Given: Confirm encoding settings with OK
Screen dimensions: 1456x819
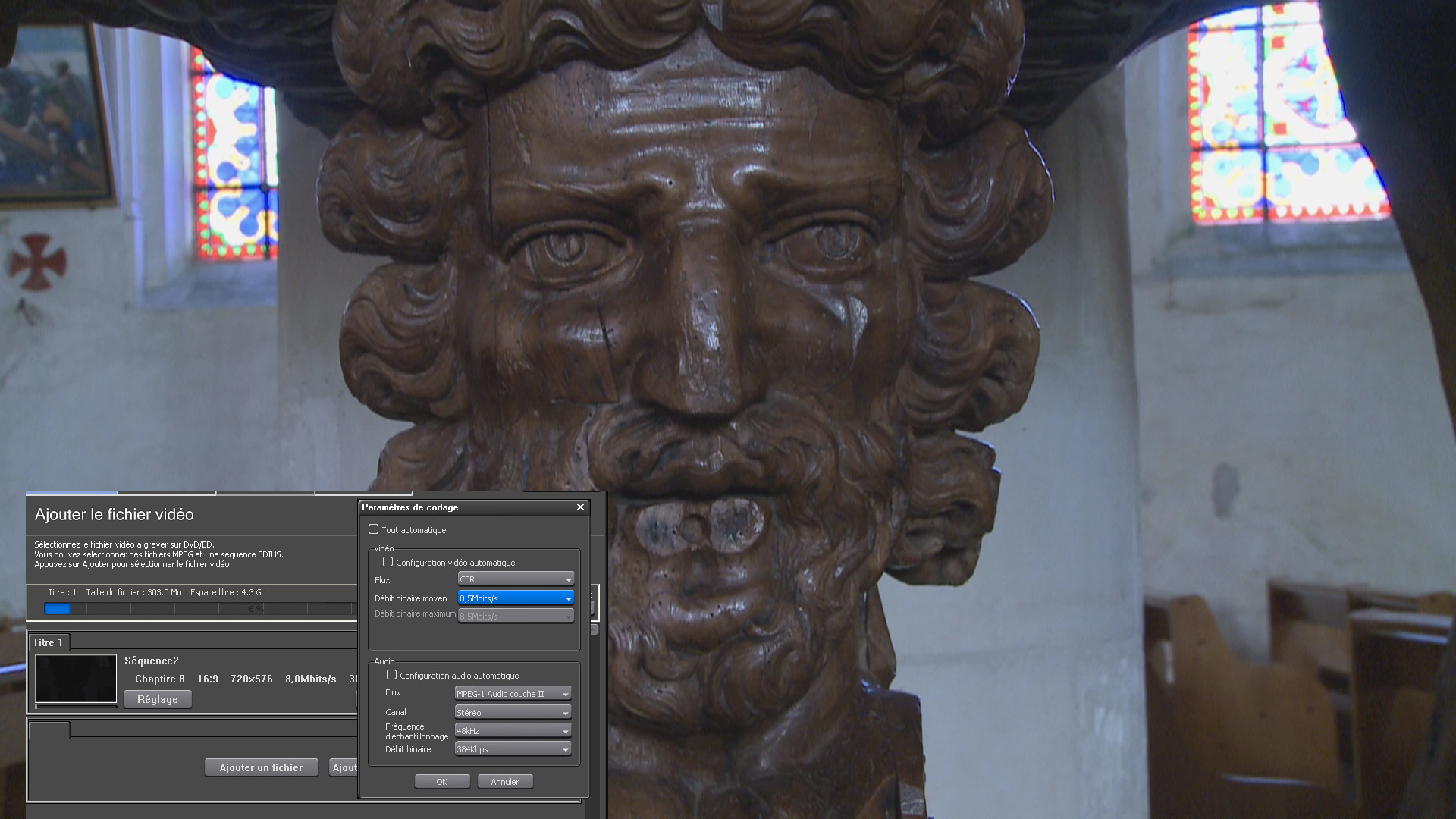Looking at the screenshot, I should [x=441, y=782].
